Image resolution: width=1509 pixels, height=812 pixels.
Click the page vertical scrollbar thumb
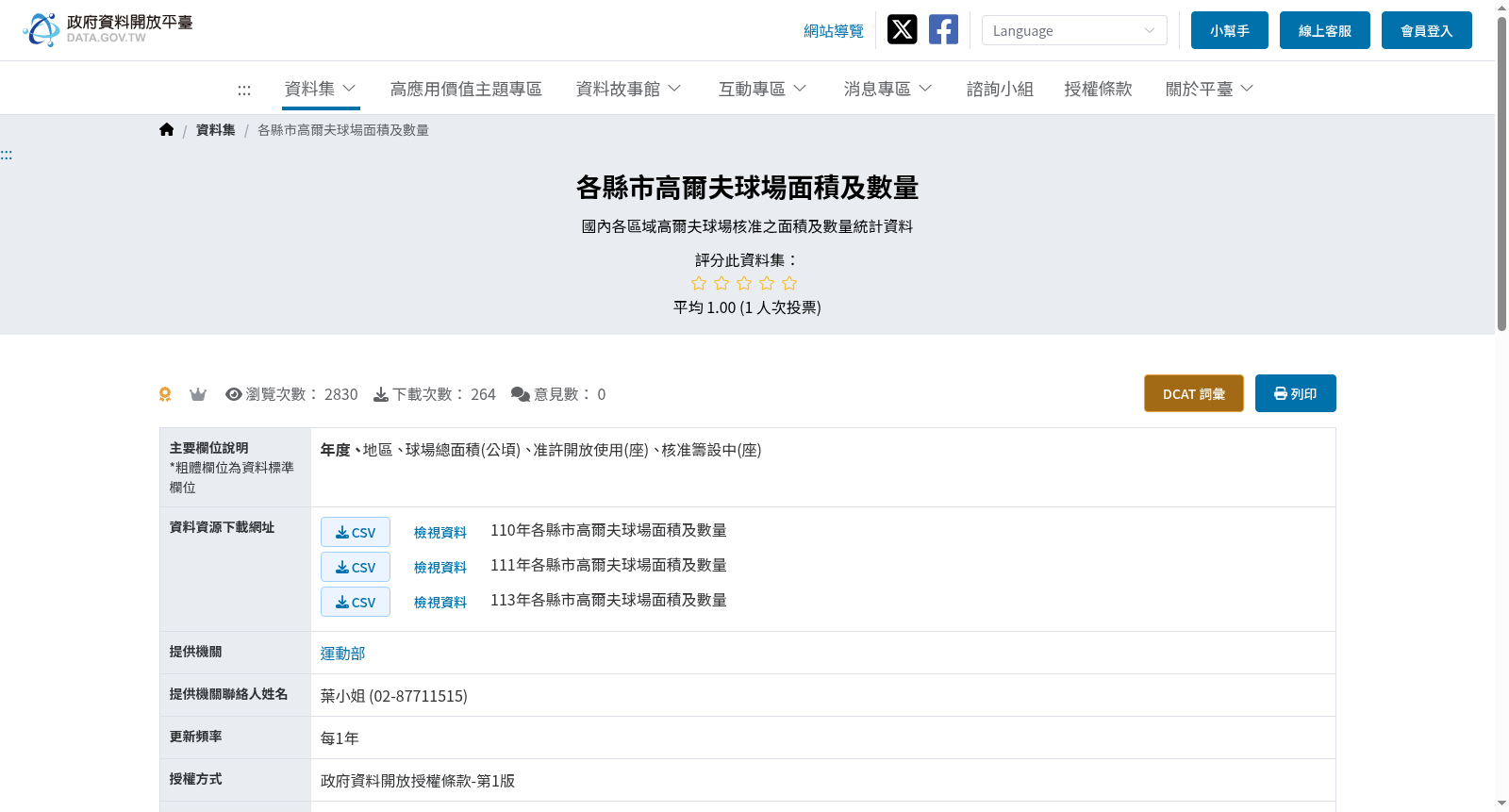click(x=1501, y=174)
